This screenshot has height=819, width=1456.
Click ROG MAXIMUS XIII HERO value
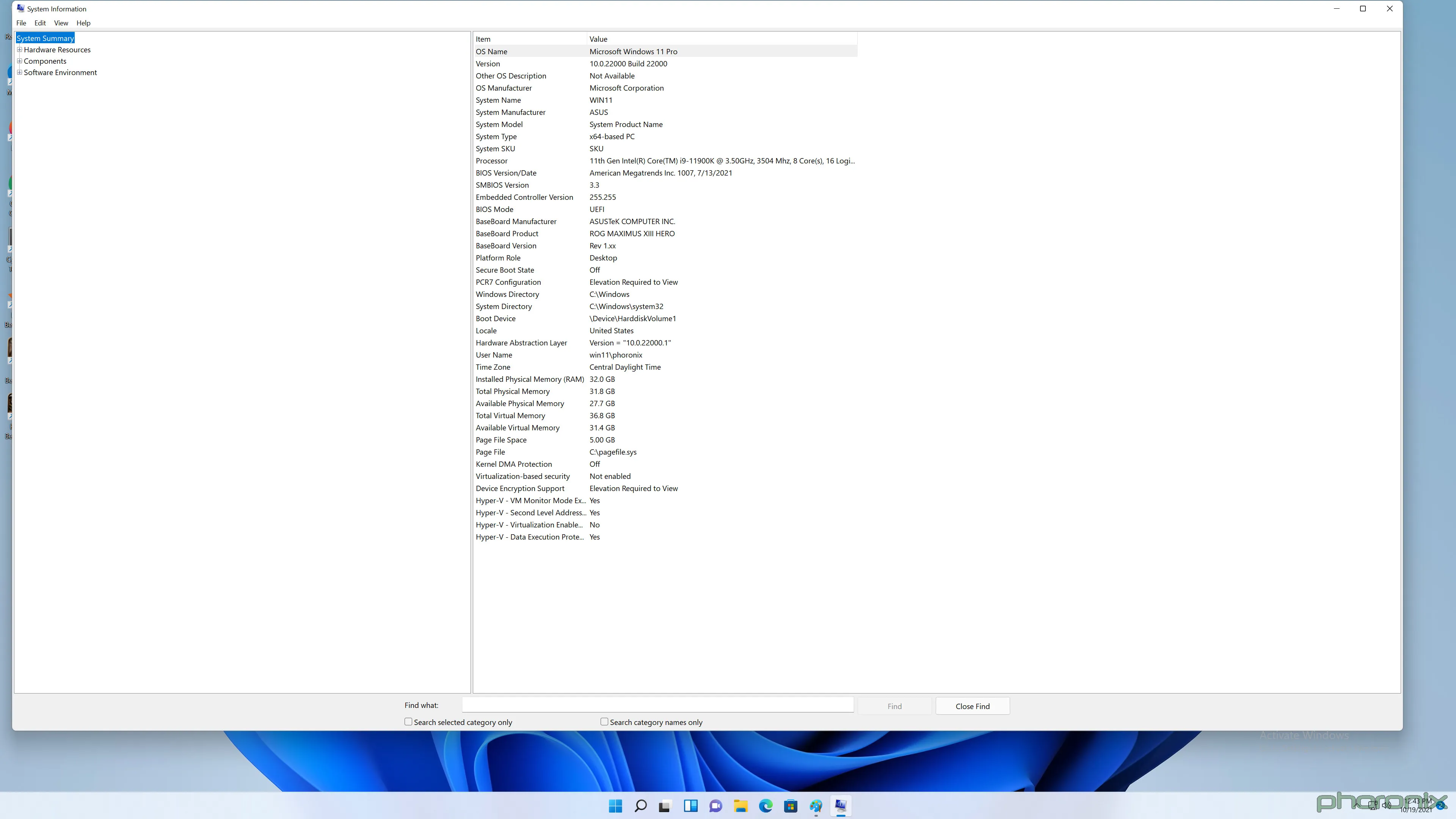632,234
